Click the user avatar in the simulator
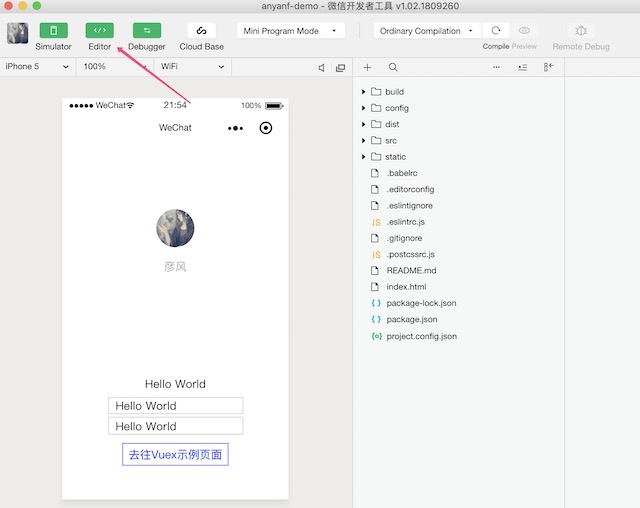The width and height of the screenshot is (640, 508). pyautogui.click(x=175, y=228)
